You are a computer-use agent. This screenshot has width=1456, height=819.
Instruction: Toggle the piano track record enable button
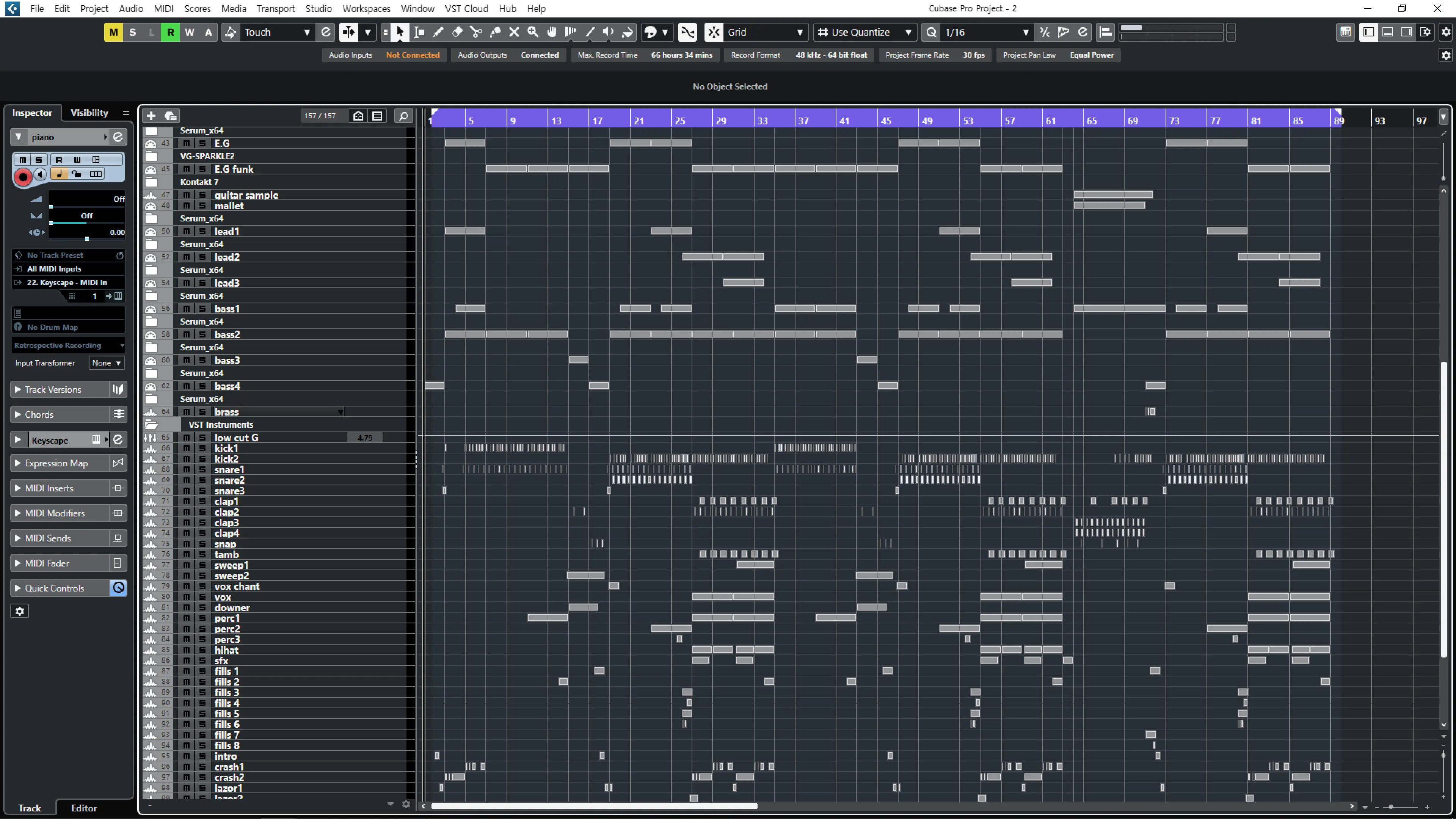pyautogui.click(x=23, y=177)
